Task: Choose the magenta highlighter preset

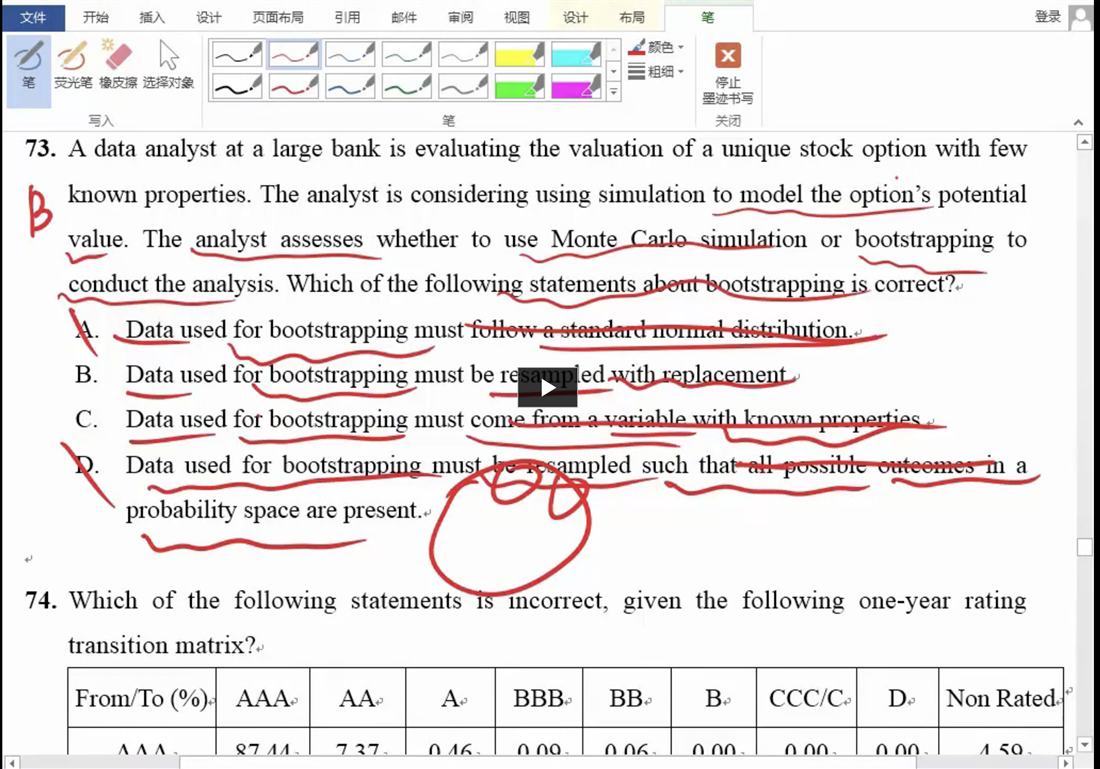Action: click(x=575, y=86)
